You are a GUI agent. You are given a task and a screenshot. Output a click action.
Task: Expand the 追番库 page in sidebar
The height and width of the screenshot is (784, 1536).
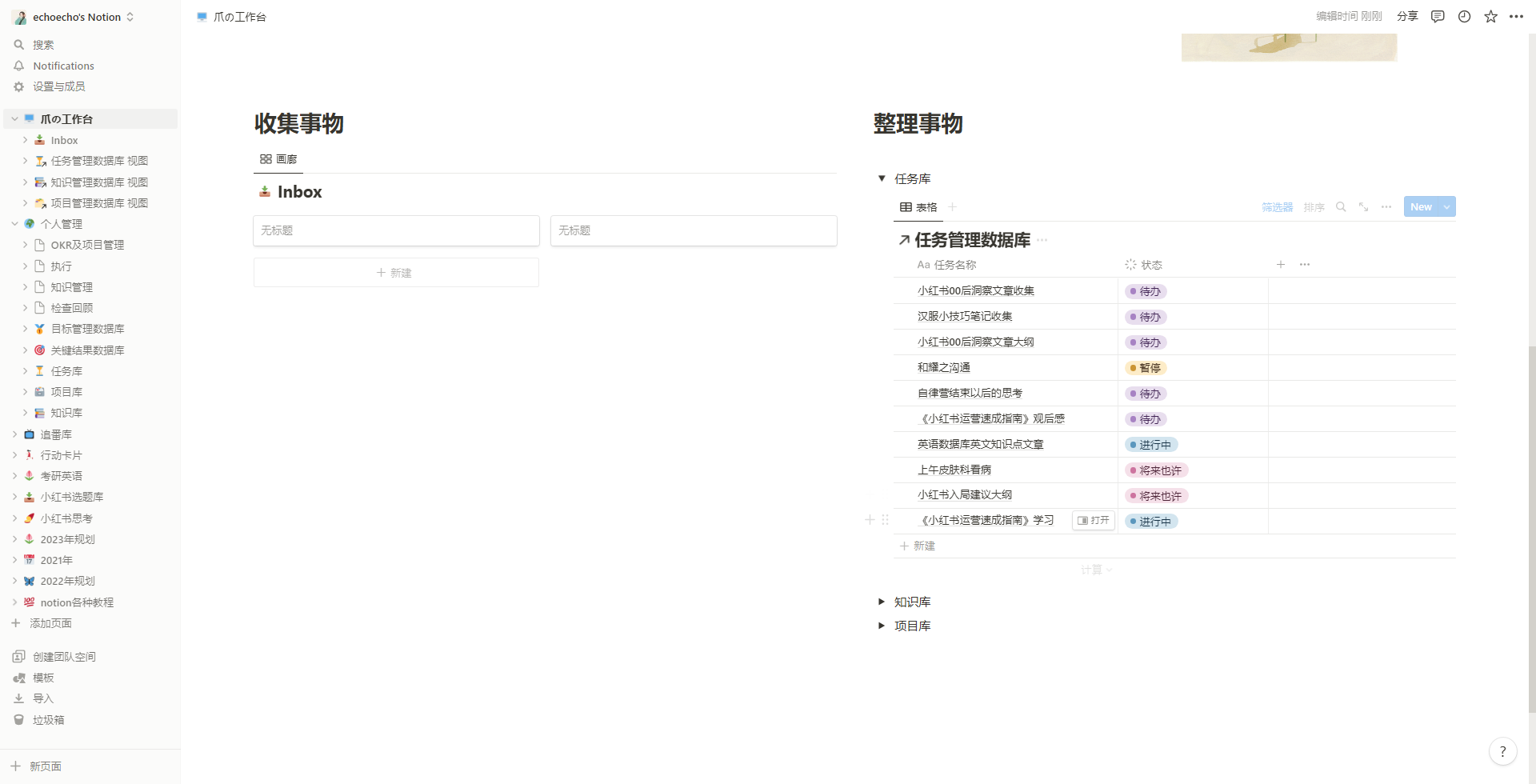point(14,434)
